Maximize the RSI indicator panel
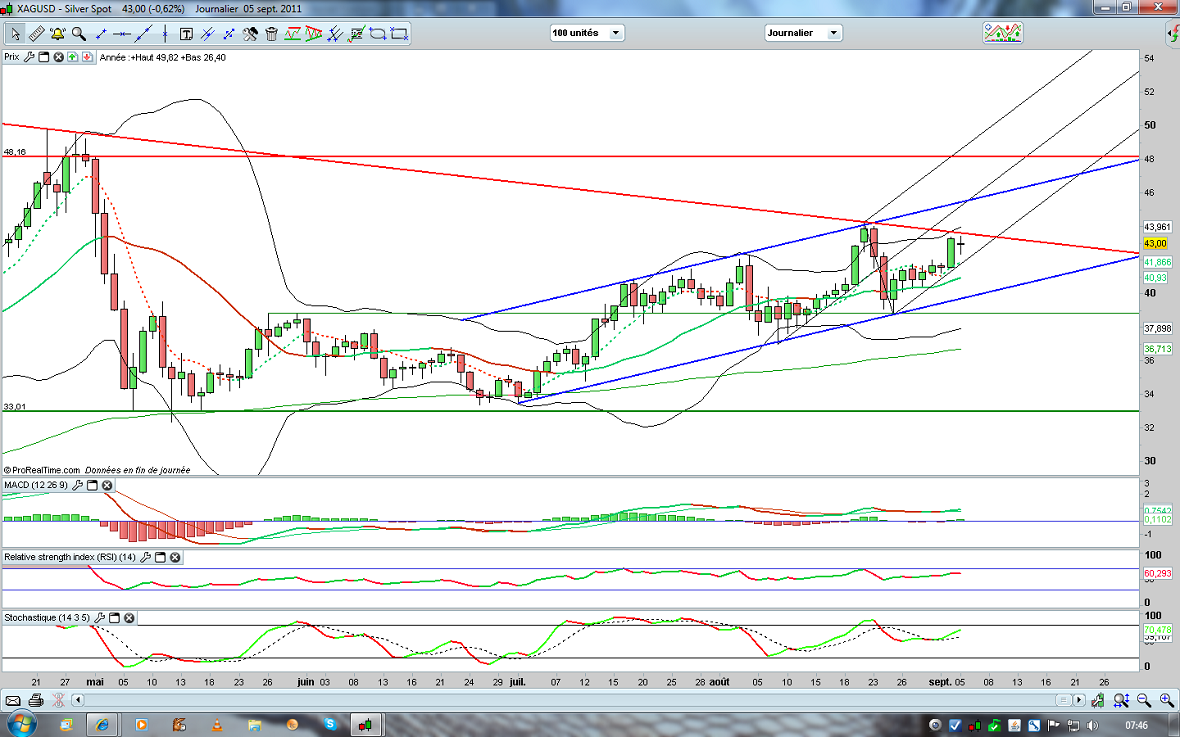The height and width of the screenshot is (737, 1180). point(161,557)
